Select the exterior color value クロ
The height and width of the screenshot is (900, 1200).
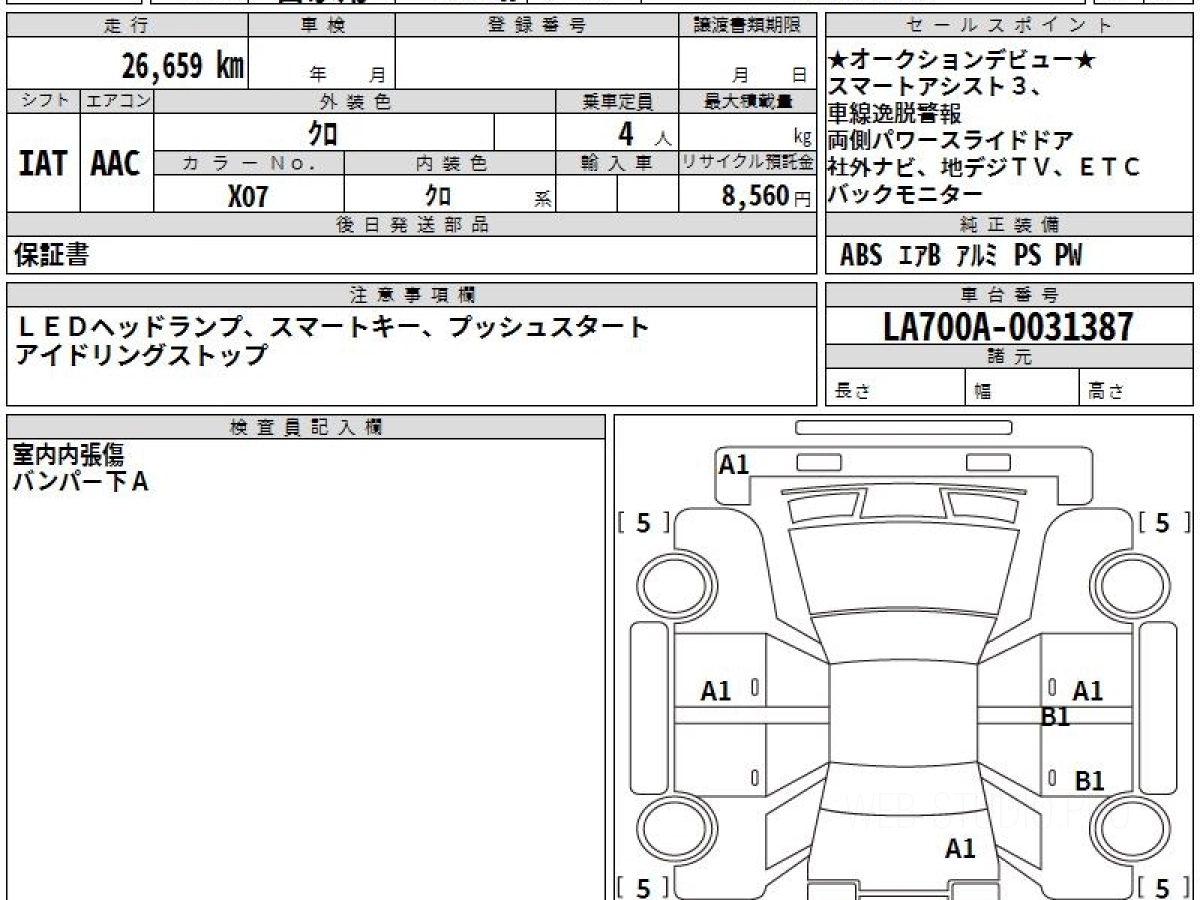pos(323,132)
